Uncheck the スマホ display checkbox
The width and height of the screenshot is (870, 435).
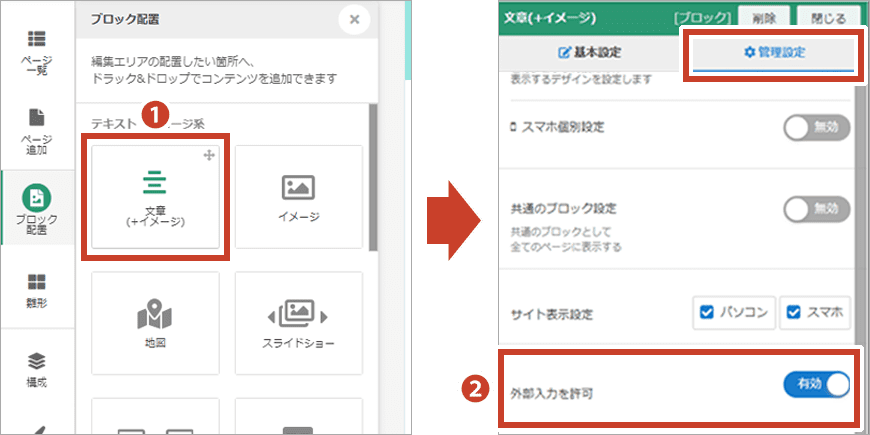pyautogui.click(x=796, y=313)
